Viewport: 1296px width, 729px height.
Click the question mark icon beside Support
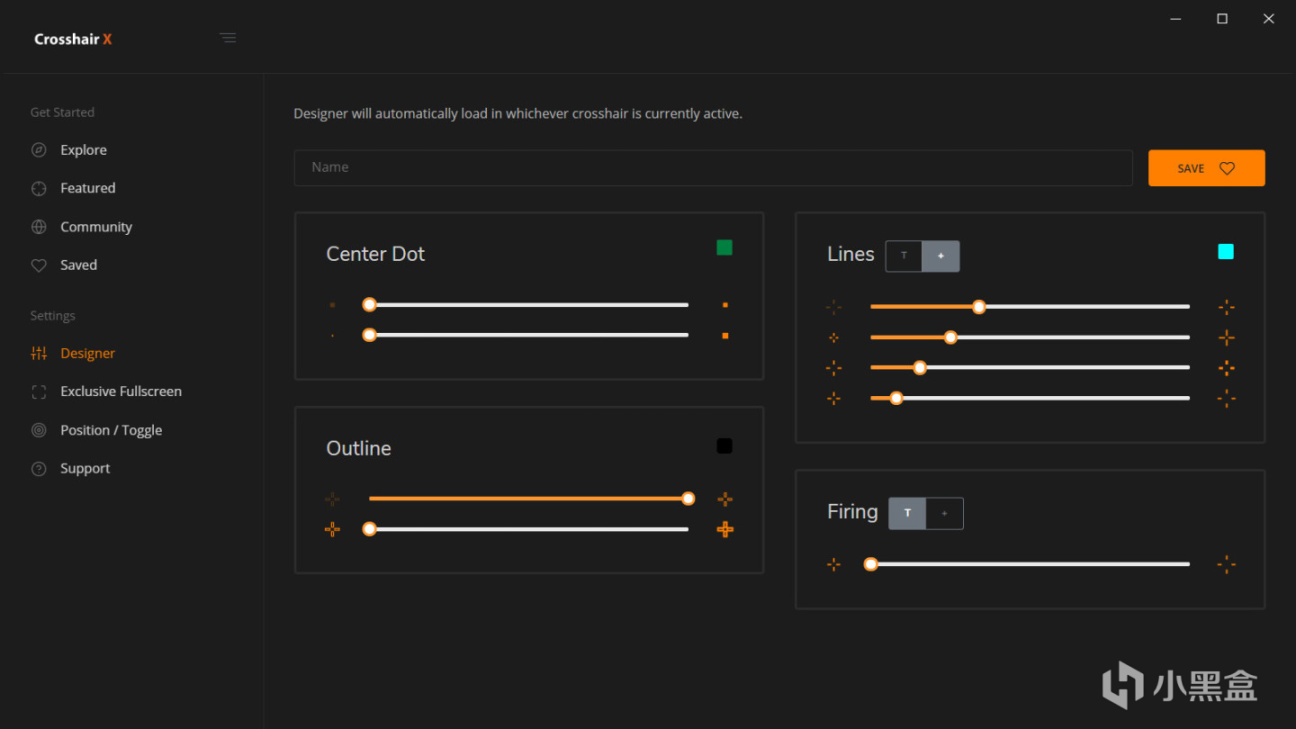click(39, 468)
